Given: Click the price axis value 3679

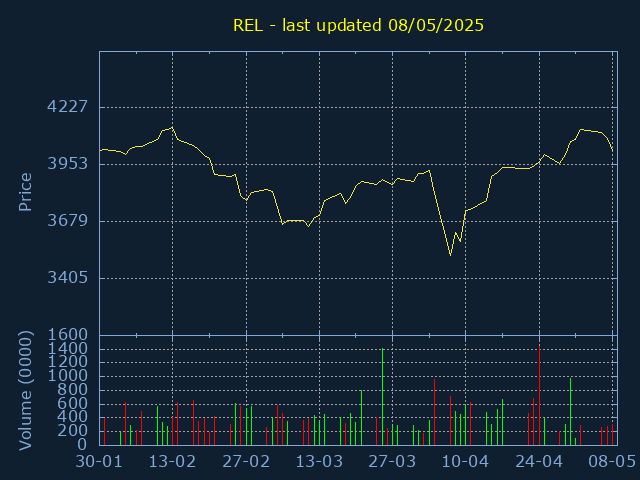Looking at the screenshot, I should point(68,221).
